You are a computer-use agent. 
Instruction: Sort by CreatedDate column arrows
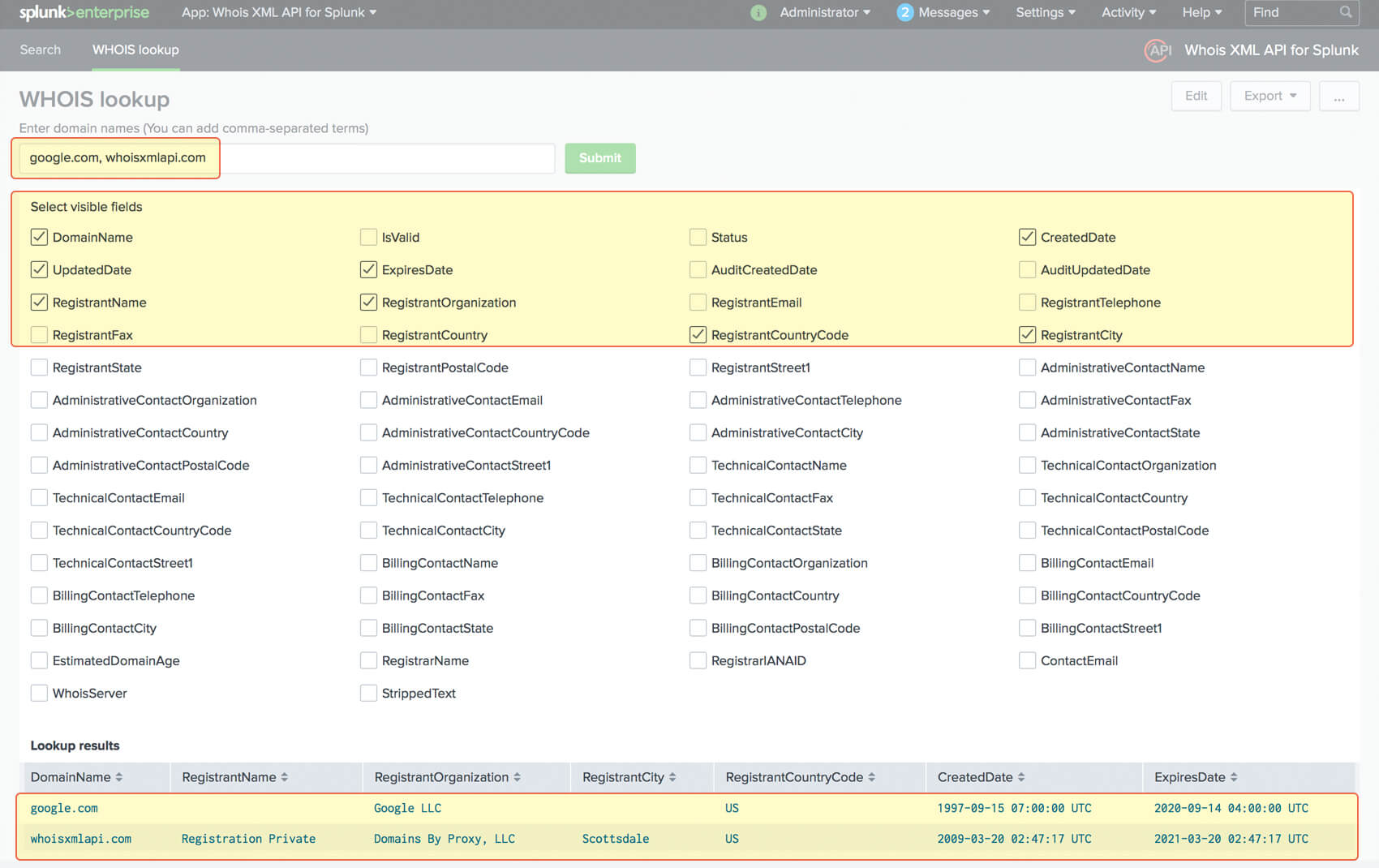1021,777
